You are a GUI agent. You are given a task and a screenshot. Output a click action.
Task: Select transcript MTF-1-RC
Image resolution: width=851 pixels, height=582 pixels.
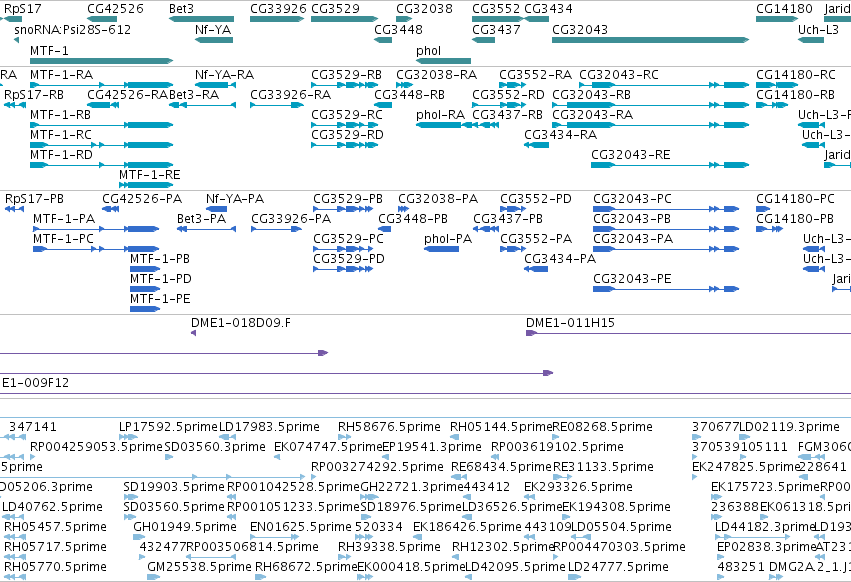(61, 135)
